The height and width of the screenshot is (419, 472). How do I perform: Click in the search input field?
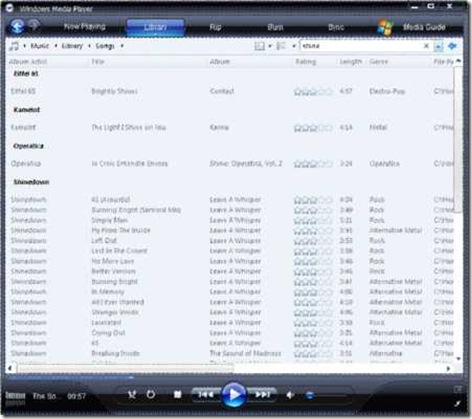pyautogui.click(x=361, y=46)
